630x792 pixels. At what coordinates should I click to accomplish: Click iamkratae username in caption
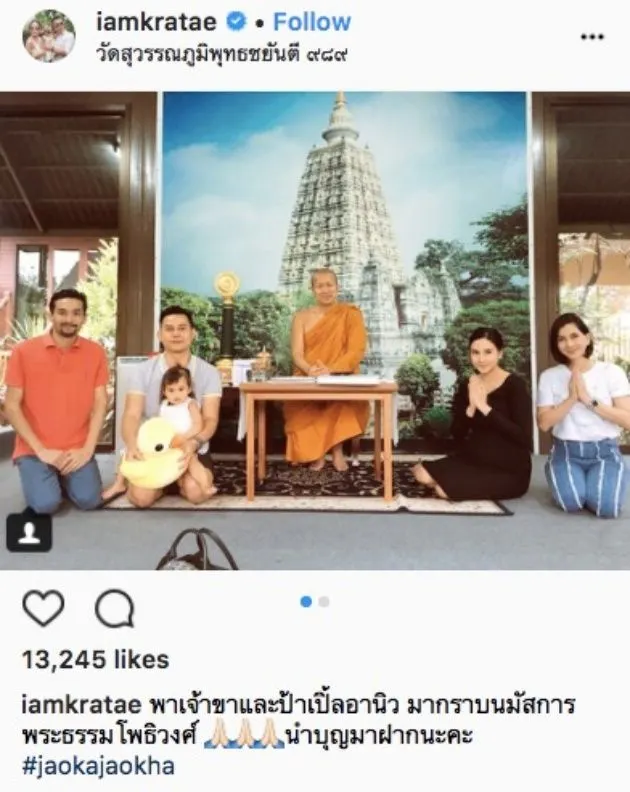82,704
